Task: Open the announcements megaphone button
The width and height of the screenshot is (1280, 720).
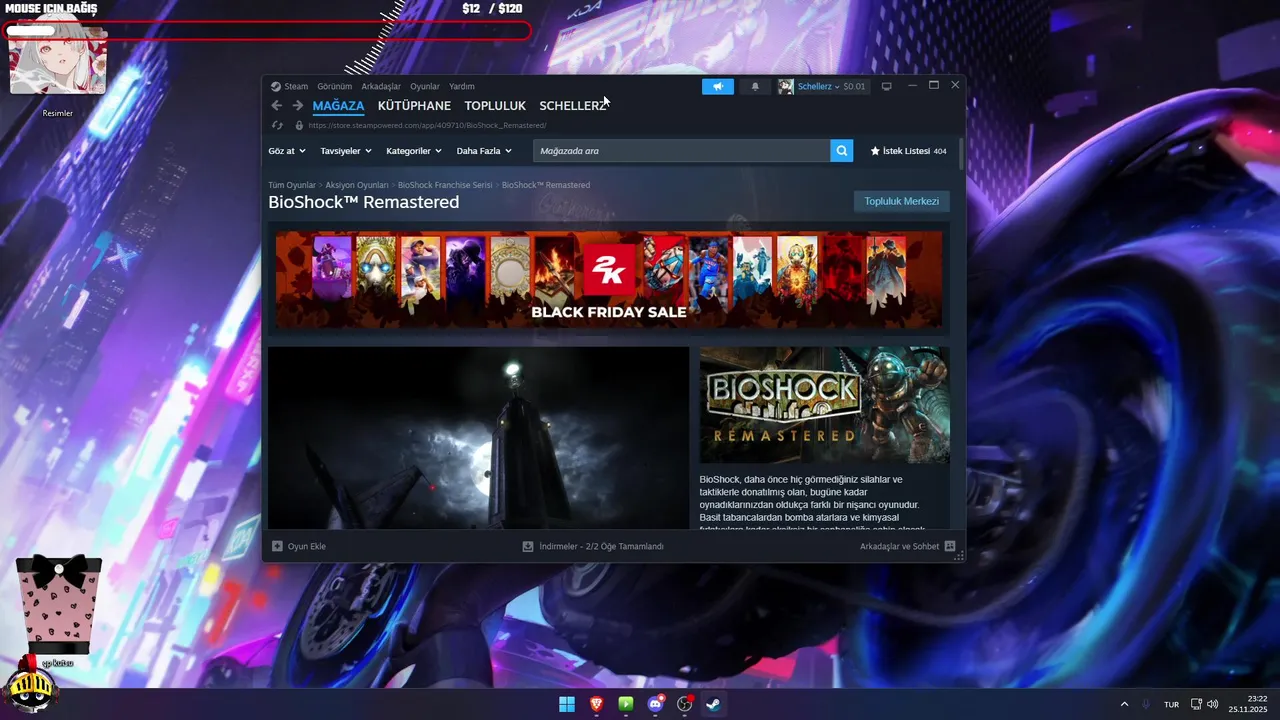Action: (718, 86)
